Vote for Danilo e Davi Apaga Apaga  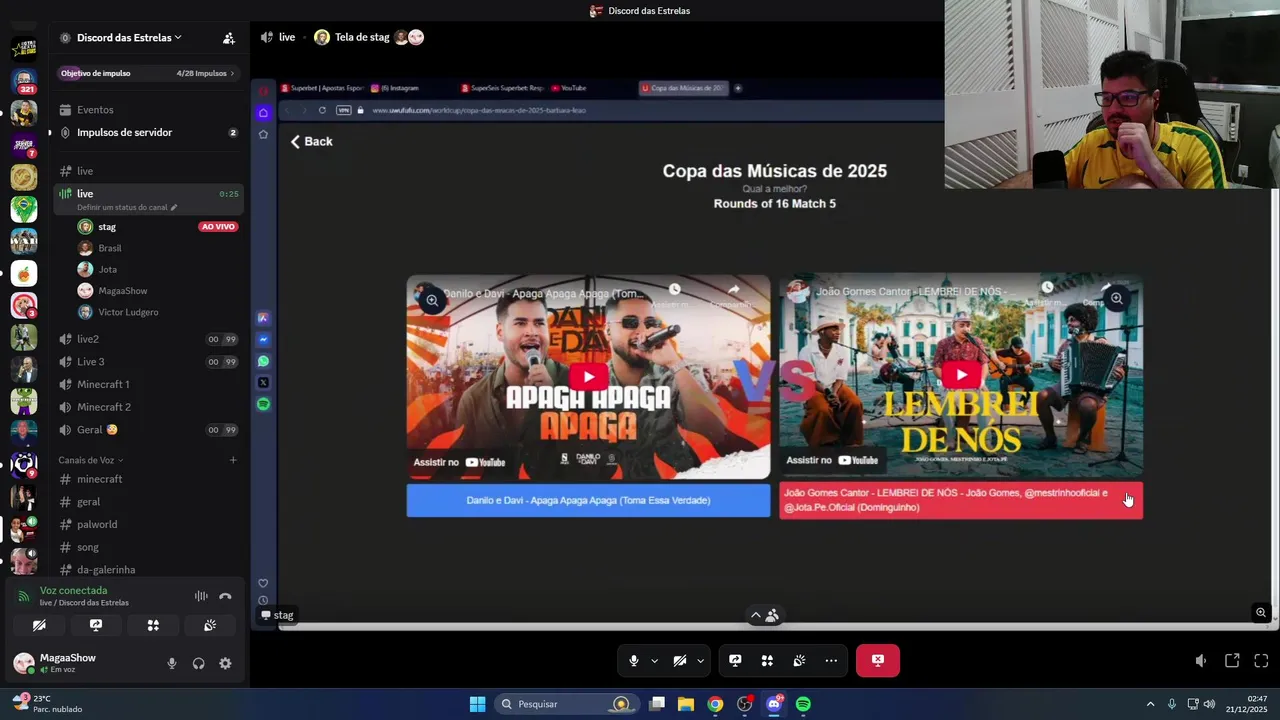[x=588, y=500]
